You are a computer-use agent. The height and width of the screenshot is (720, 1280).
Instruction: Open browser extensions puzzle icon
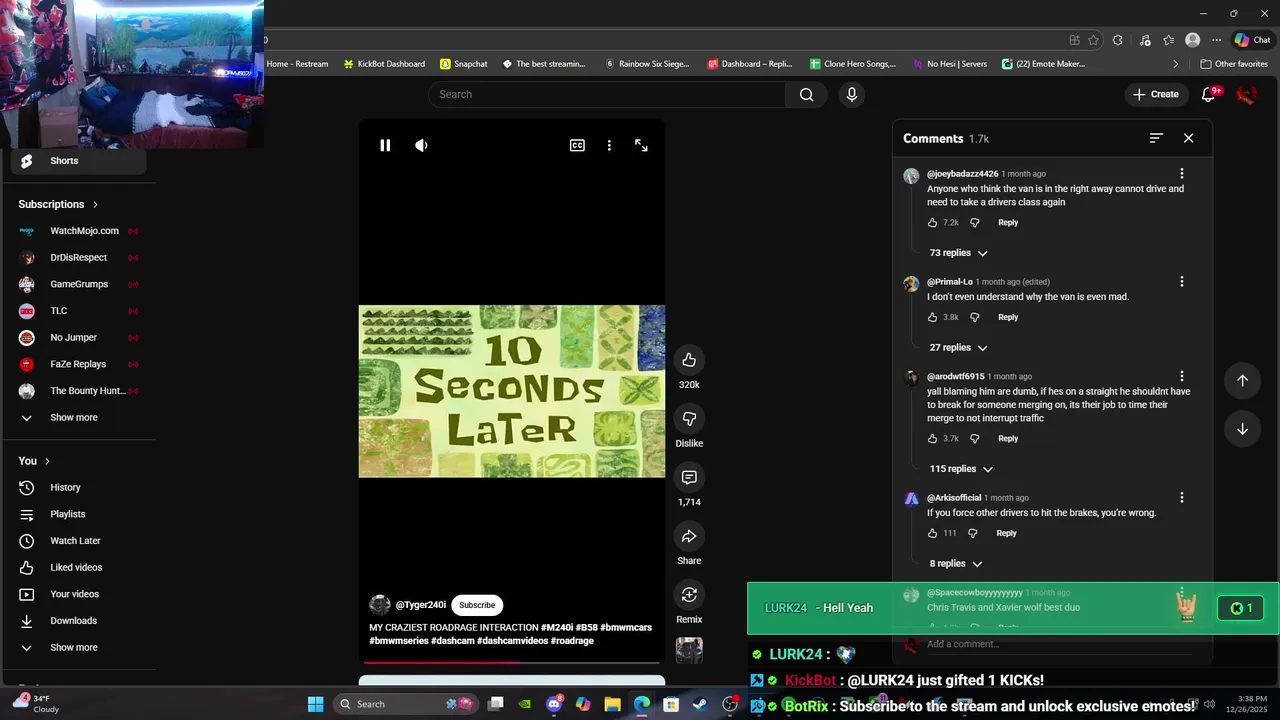click(1117, 40)
